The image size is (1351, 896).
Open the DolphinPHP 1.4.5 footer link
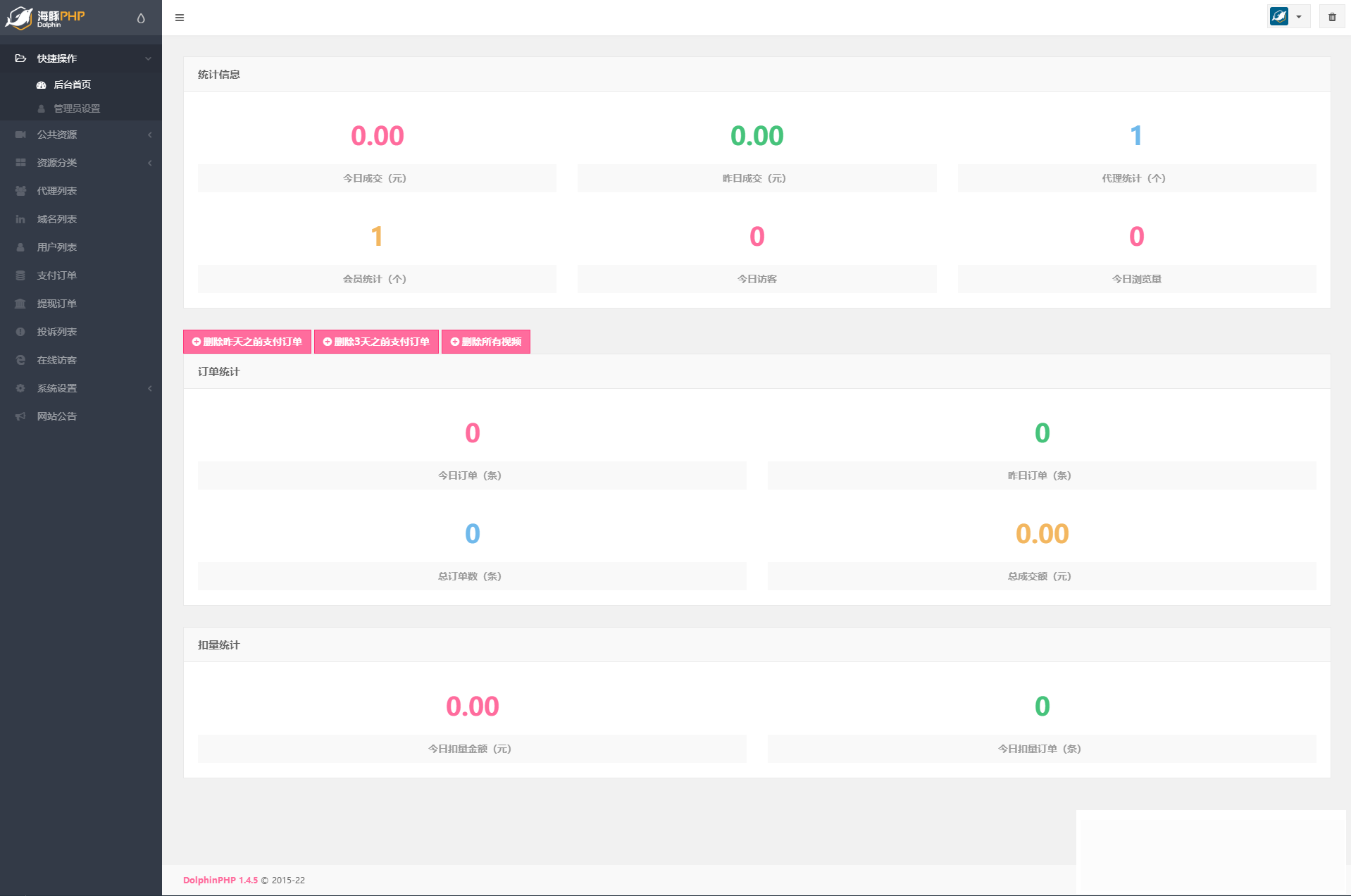click(x=220, y=880)
